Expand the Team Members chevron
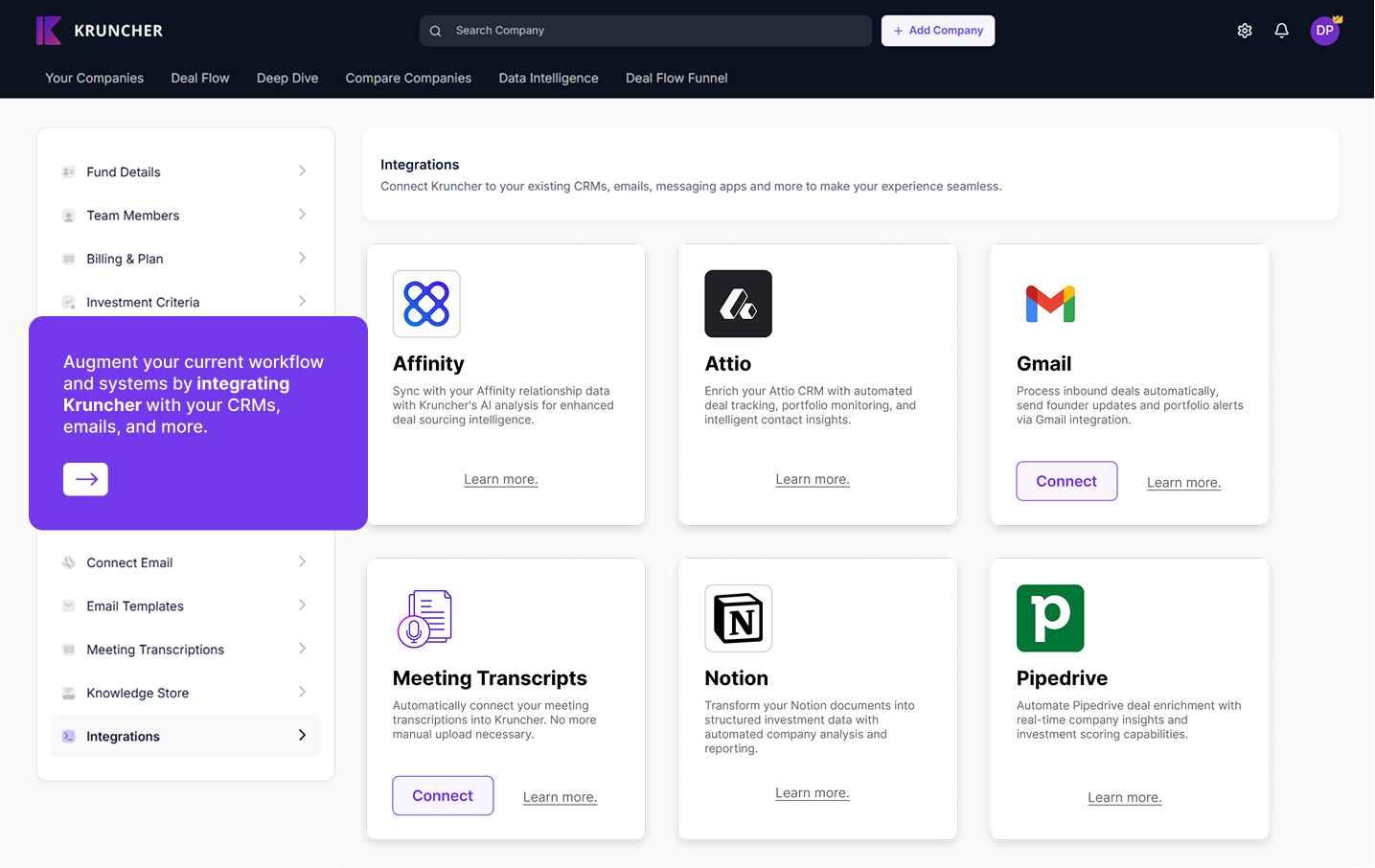The height and width of the screenshot is (868, 1375). [x=302, y=215]
